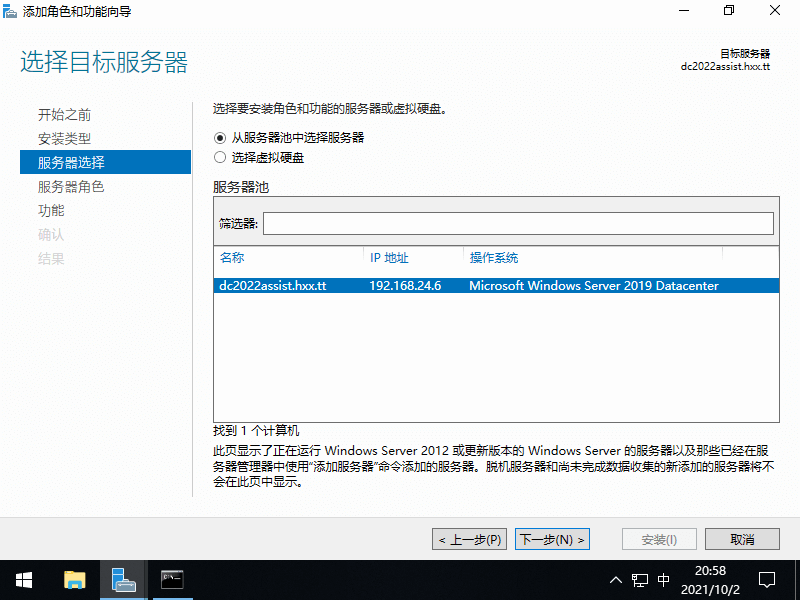Viewport: 800px width, 600px height.
Task: Open File Explorer from the taskbar
Action: point(75,580)
